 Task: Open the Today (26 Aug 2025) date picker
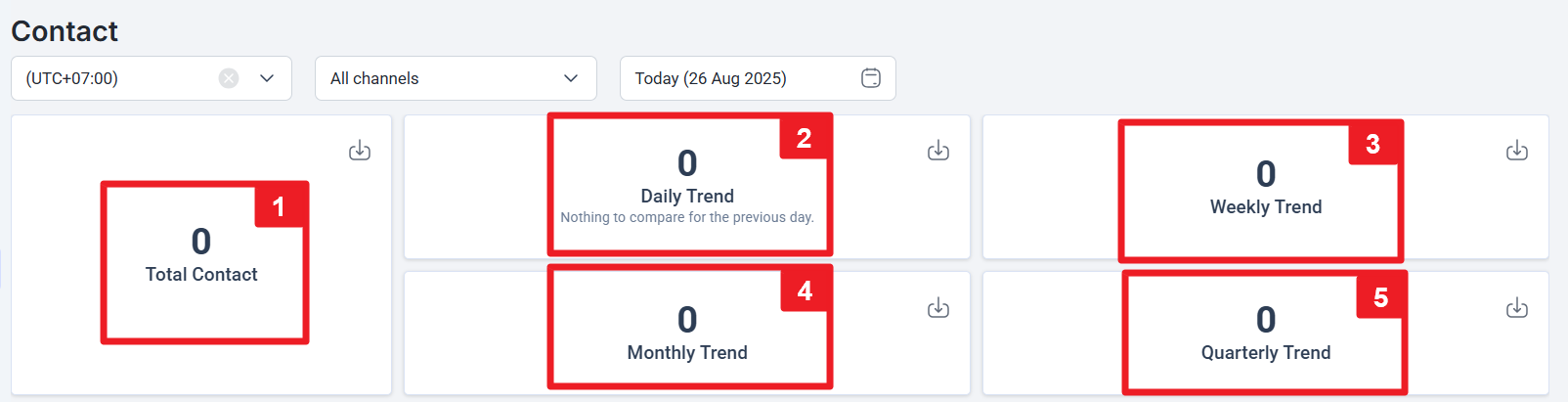point(711,78)
